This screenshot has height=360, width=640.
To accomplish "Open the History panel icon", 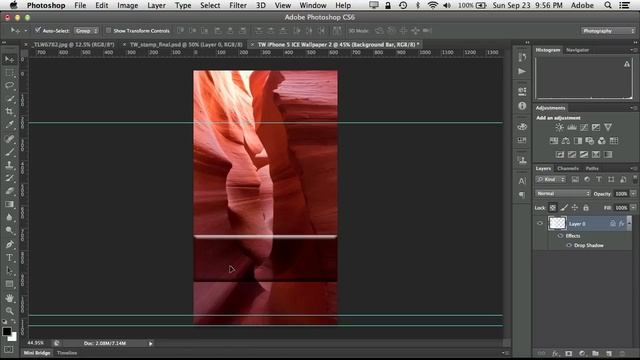I will pyautogui.click(x=522, y=57).
